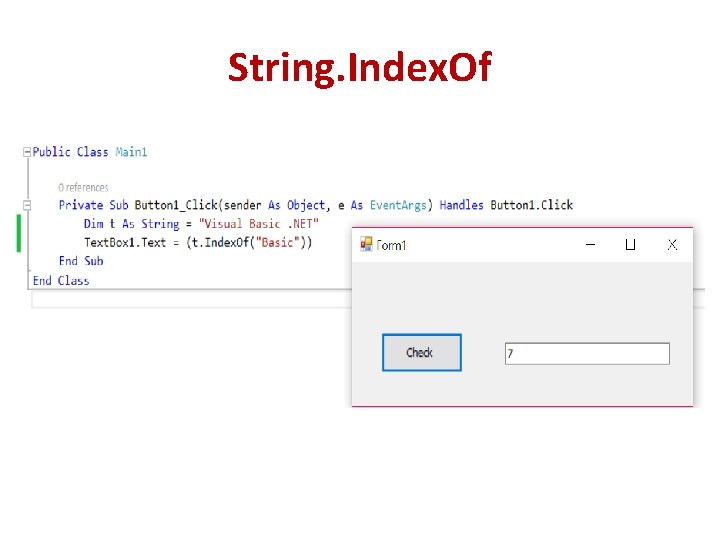
Task: Click the '0 references' CodeLens link
Action: coord(83,187)
